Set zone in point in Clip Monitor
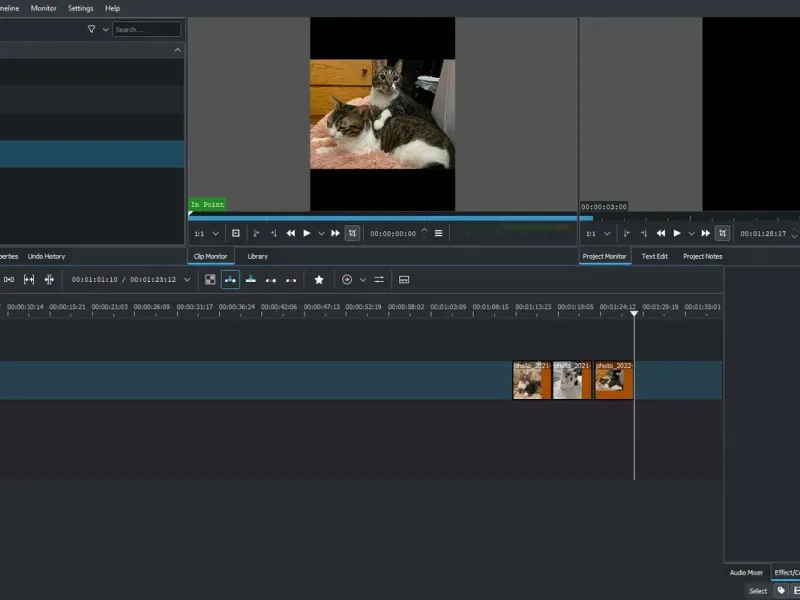This screenshot has height=600, width=800. click(257, 233)
